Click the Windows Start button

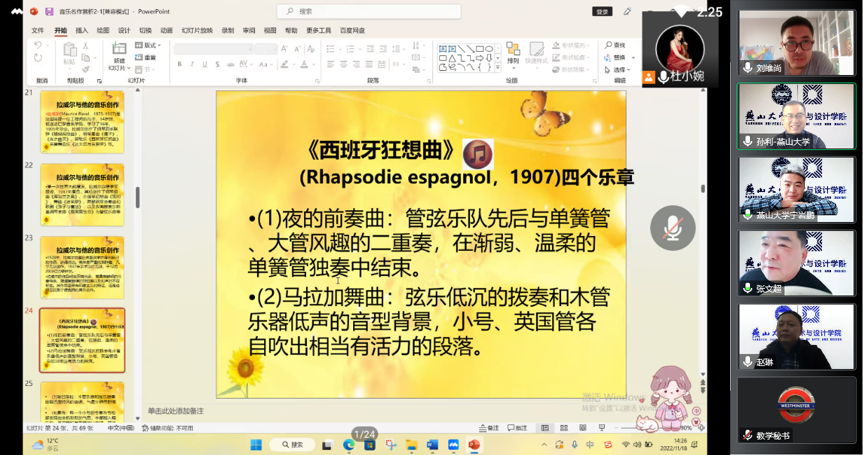coord(255,444)
